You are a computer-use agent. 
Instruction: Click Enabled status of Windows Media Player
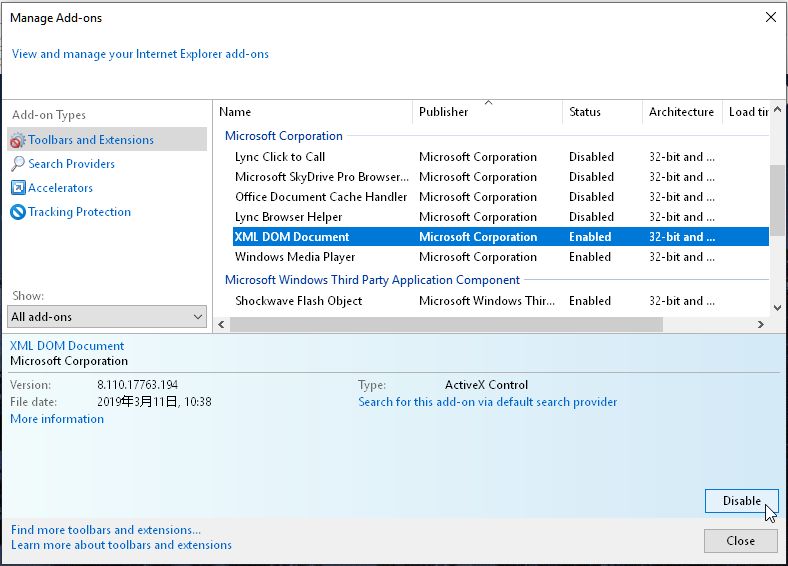click(590, 257)
